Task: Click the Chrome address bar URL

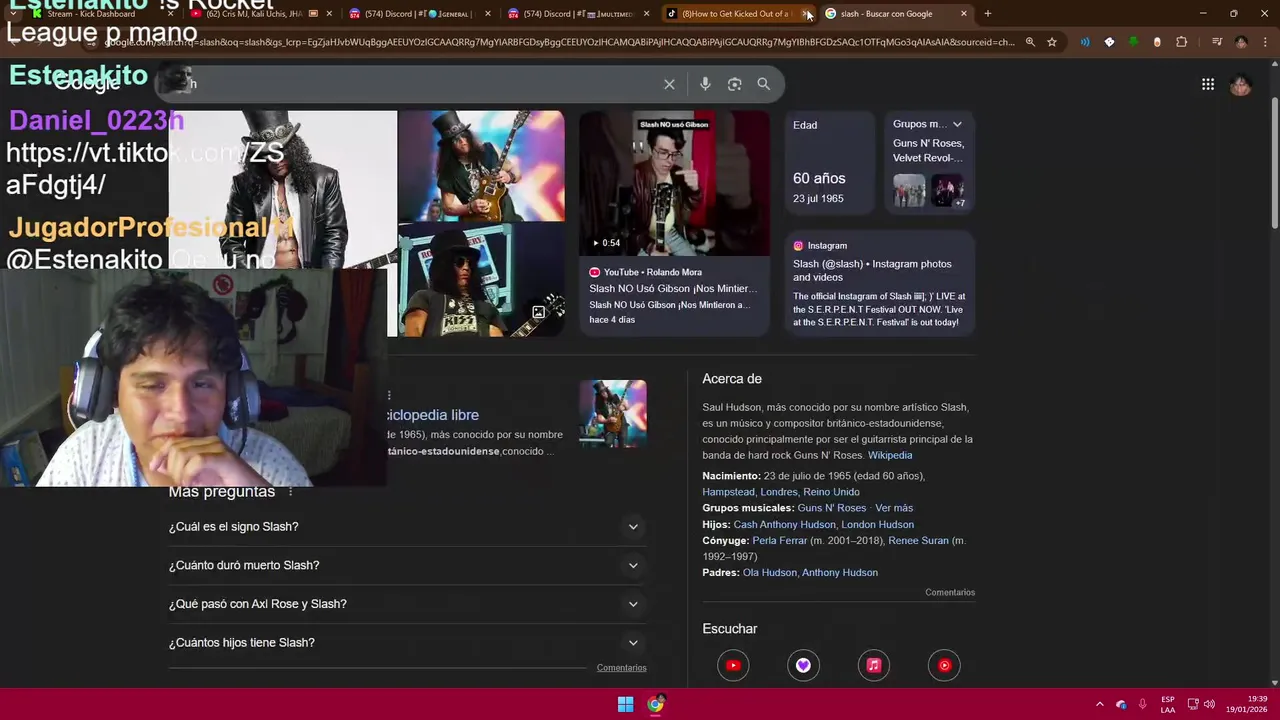Action: pyautogui.click(x=560, y=42)
